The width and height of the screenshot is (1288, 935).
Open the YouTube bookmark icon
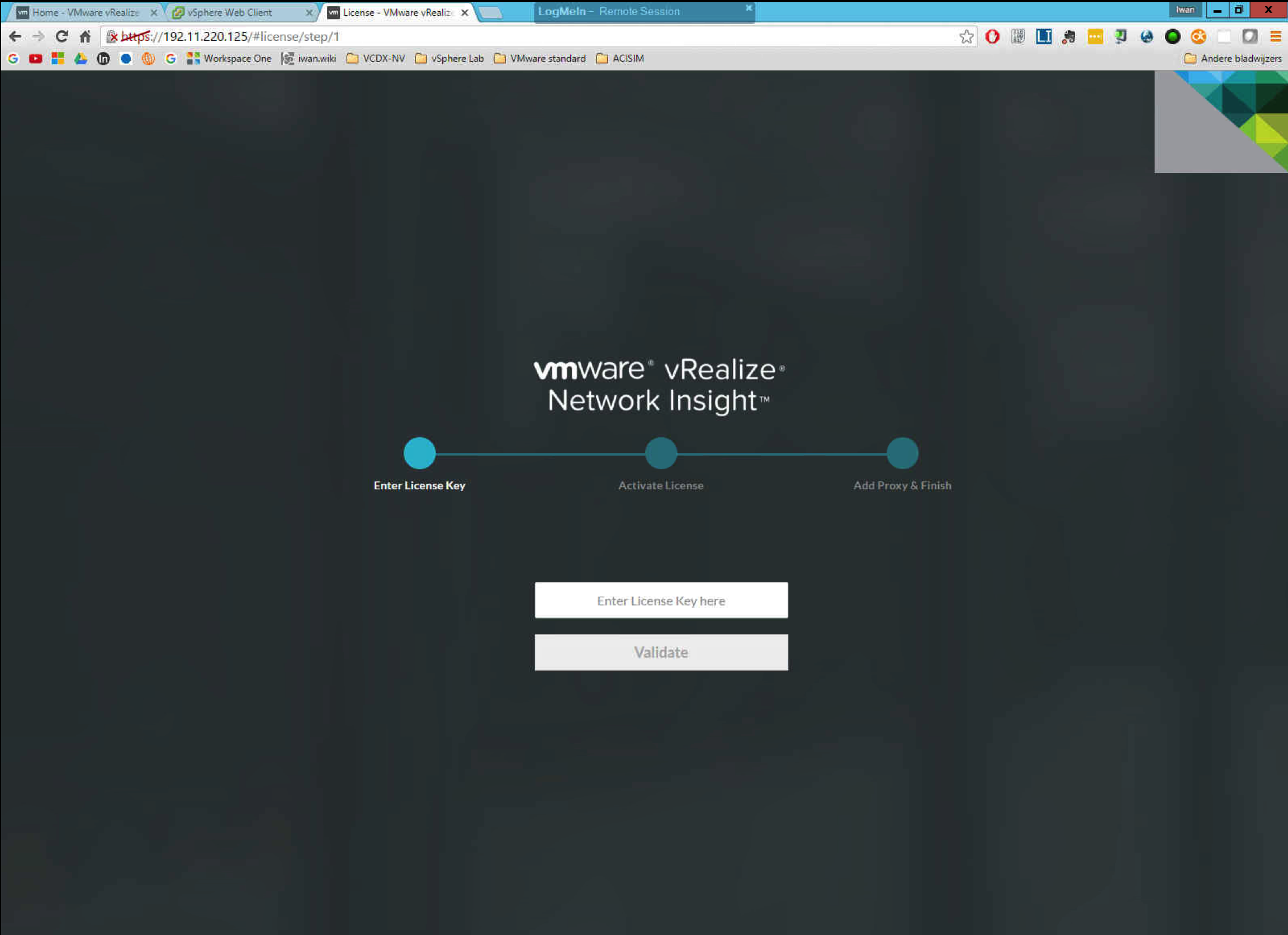click(35, 59)
